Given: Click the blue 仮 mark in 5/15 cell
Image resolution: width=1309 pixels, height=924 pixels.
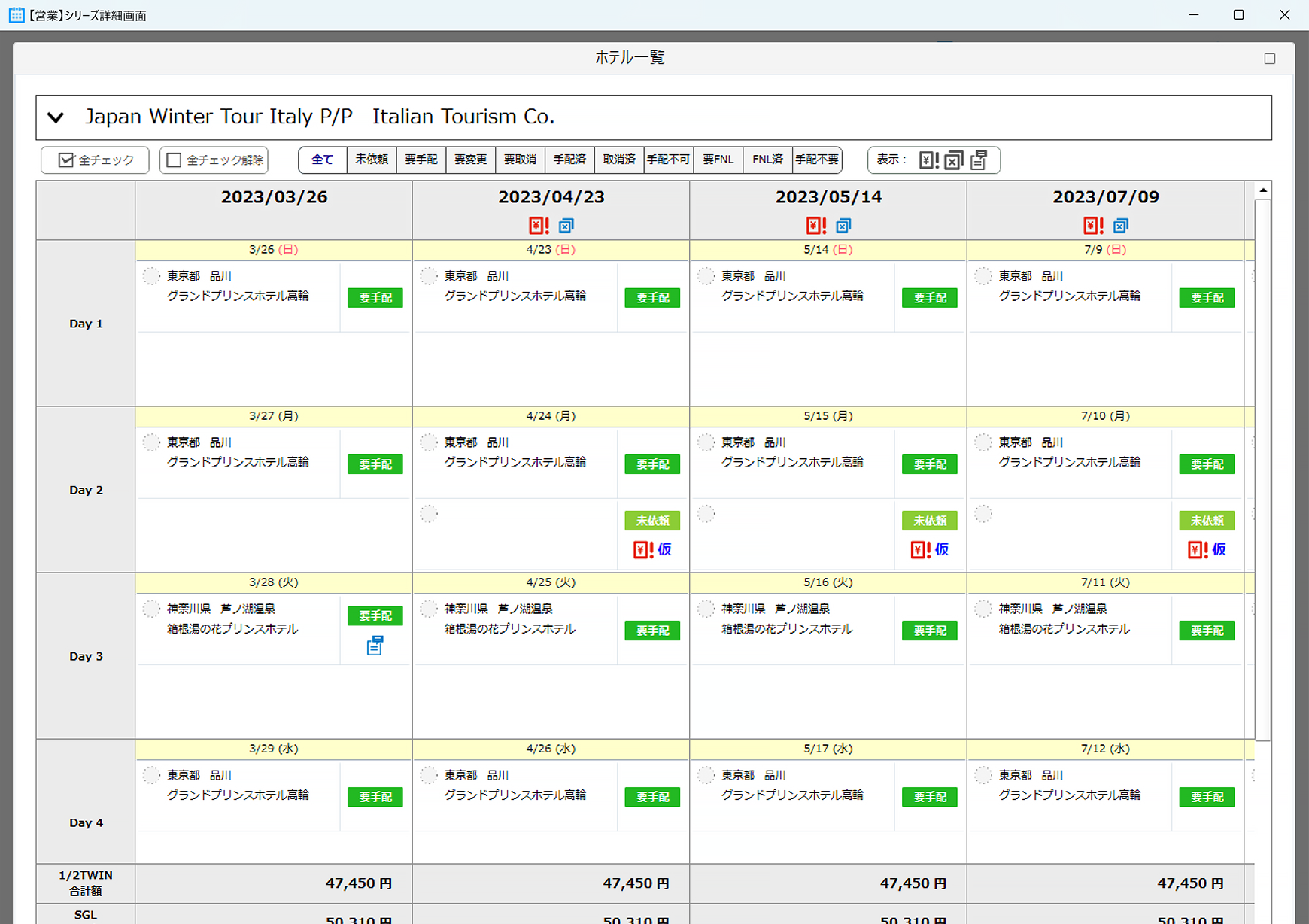Looking at the screenshot, I should (942, 550).
